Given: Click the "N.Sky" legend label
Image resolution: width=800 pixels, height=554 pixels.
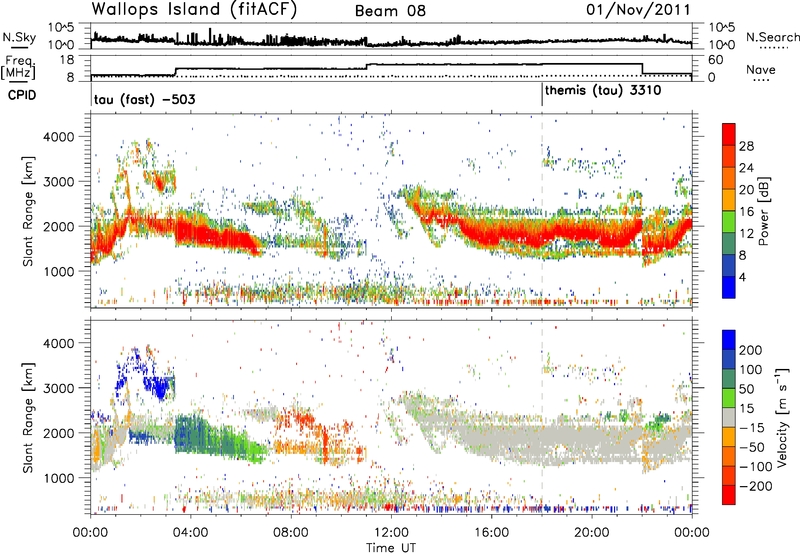Looking at the screenshot, I should coord(19,37).
